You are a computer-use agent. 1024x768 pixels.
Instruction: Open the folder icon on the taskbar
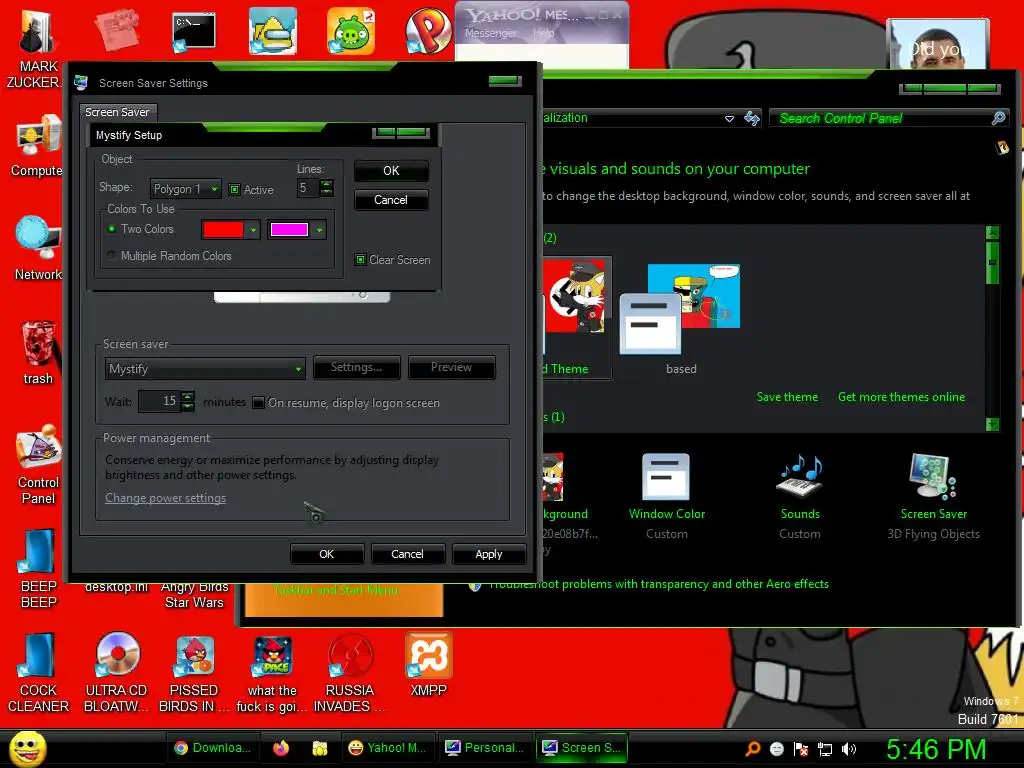pyautogui.click(x=319, y=748)
